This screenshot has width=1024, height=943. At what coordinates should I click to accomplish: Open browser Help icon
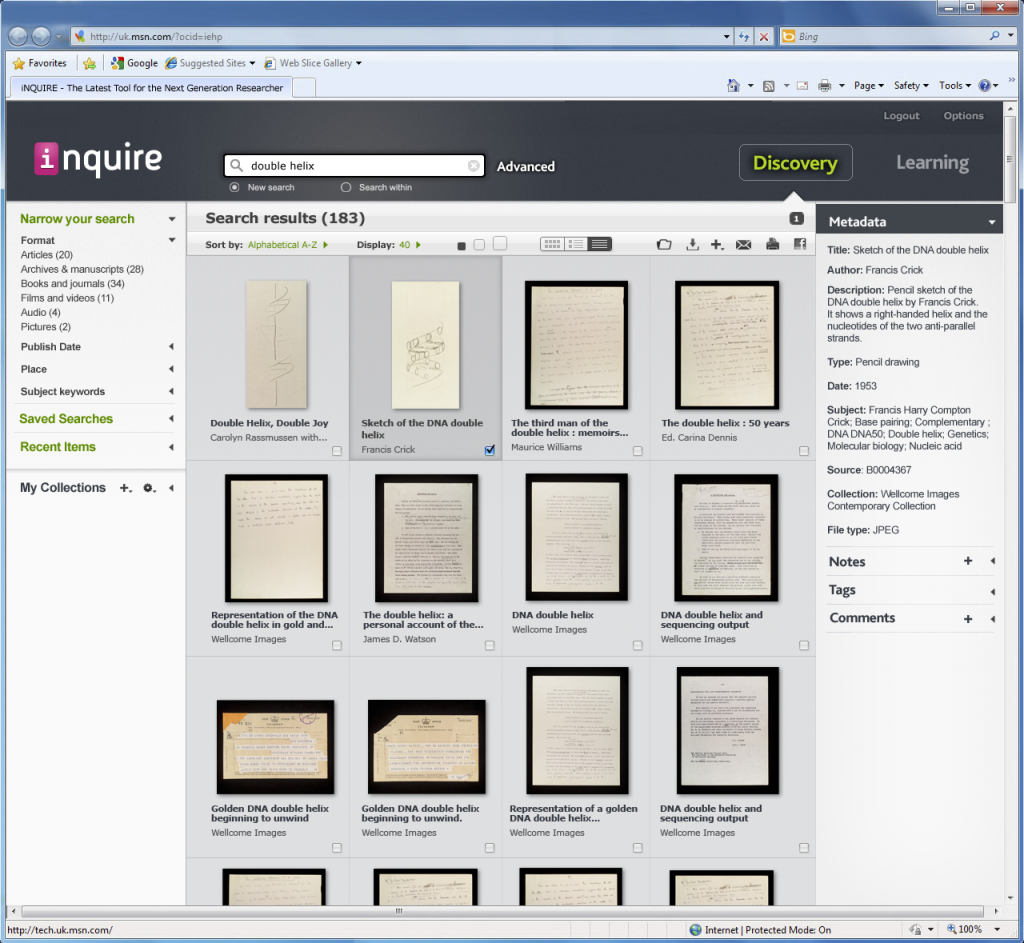pos(985,86)
